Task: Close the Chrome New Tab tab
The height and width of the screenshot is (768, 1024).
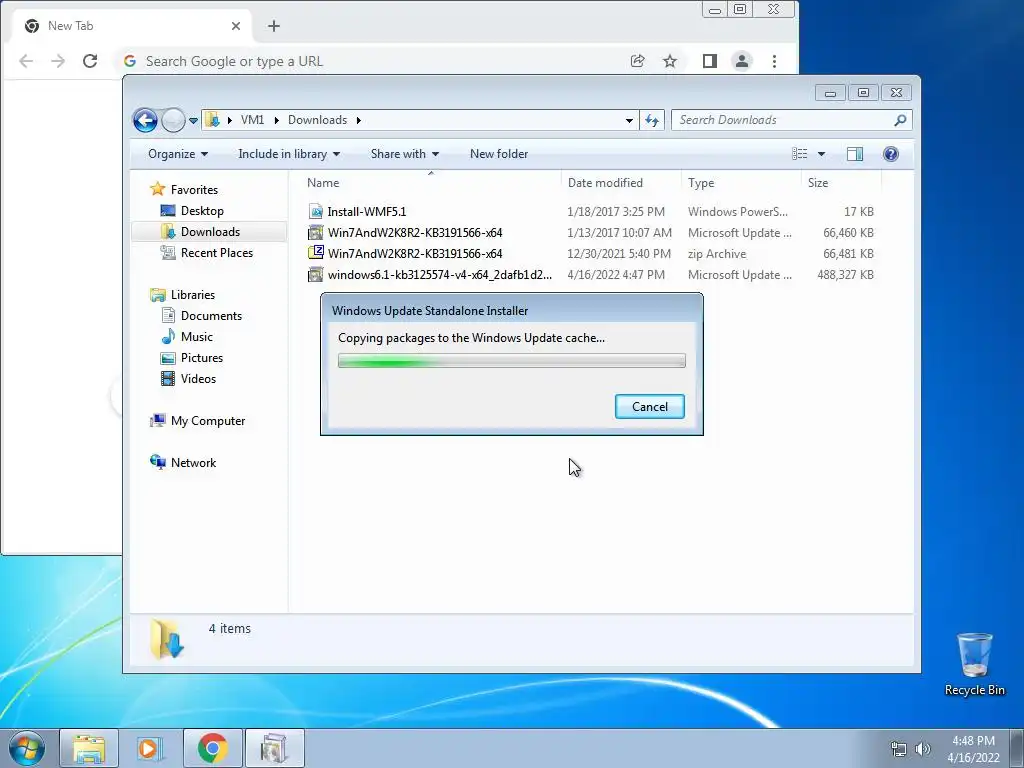Action: (x=236, y=26)
